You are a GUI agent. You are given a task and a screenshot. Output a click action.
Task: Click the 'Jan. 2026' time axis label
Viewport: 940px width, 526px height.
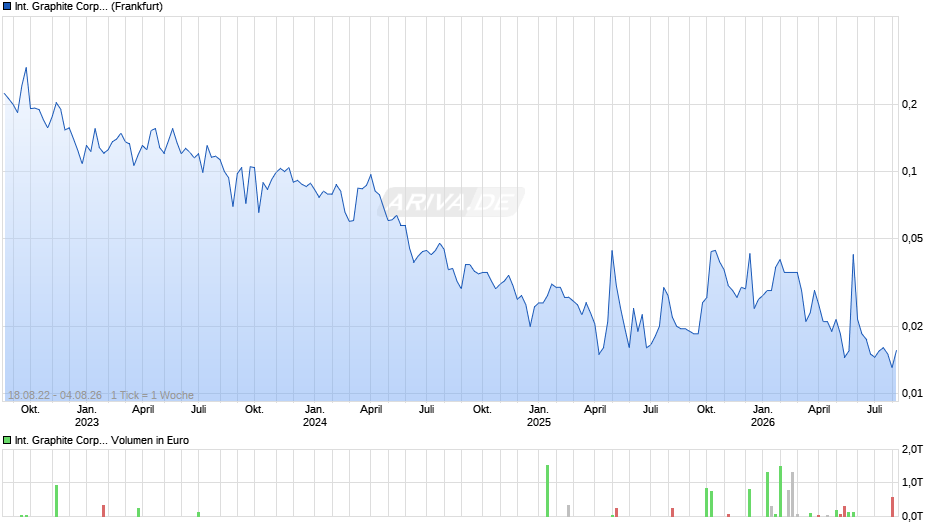[763, 416]
